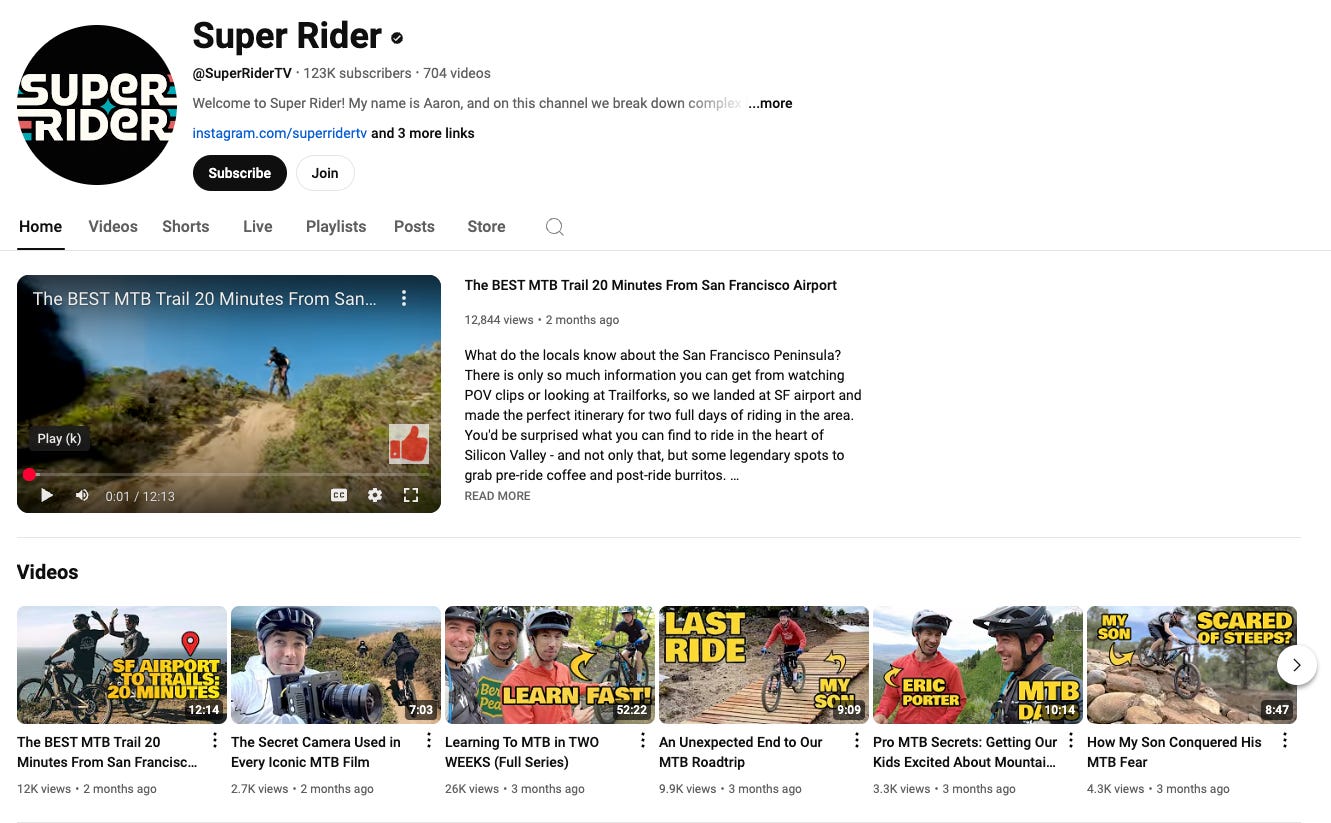Screen dimensions: 1331x823
Task: Open options menu for Learning To MTB in TWO WEEKS
Action: coord(642,741)
